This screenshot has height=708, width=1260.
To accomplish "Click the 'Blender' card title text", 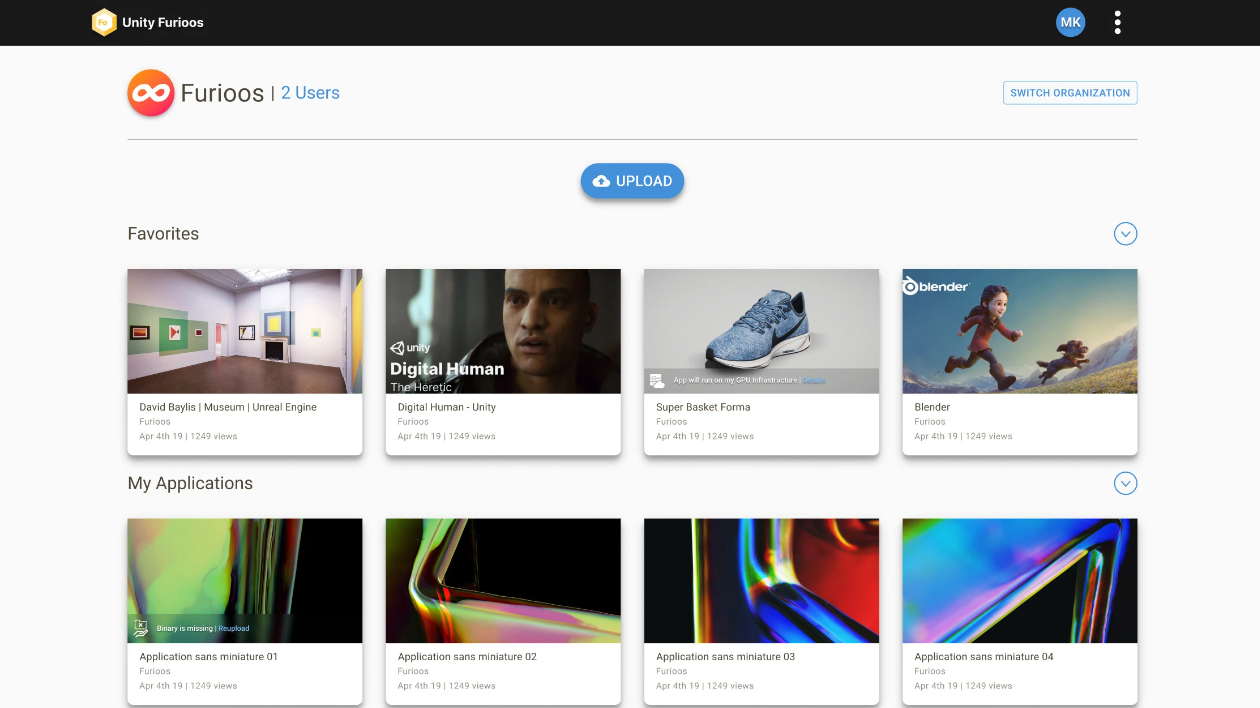I will coord(932,407).
